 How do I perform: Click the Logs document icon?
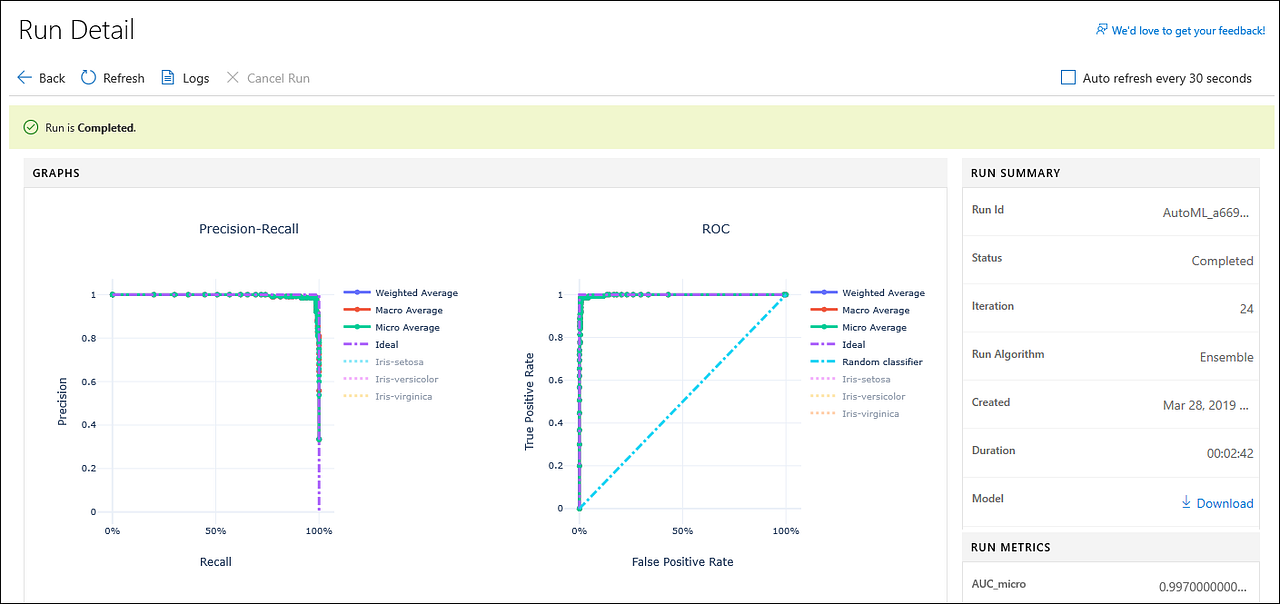(x=168, y=77)
